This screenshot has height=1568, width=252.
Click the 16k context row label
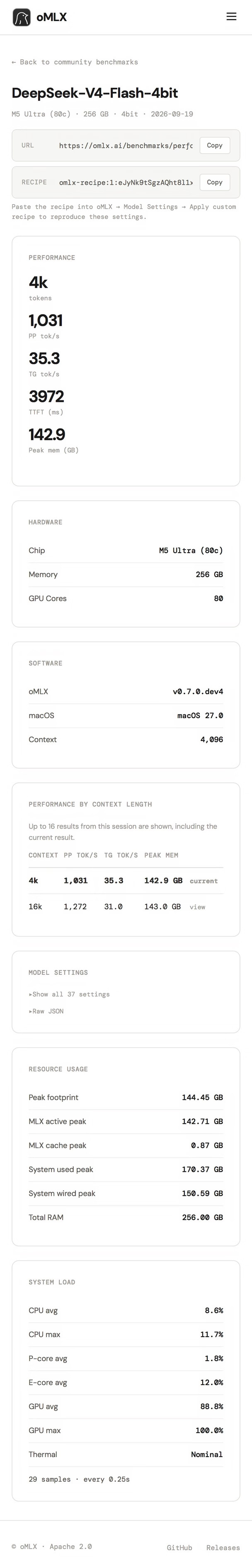click(35, 907)
